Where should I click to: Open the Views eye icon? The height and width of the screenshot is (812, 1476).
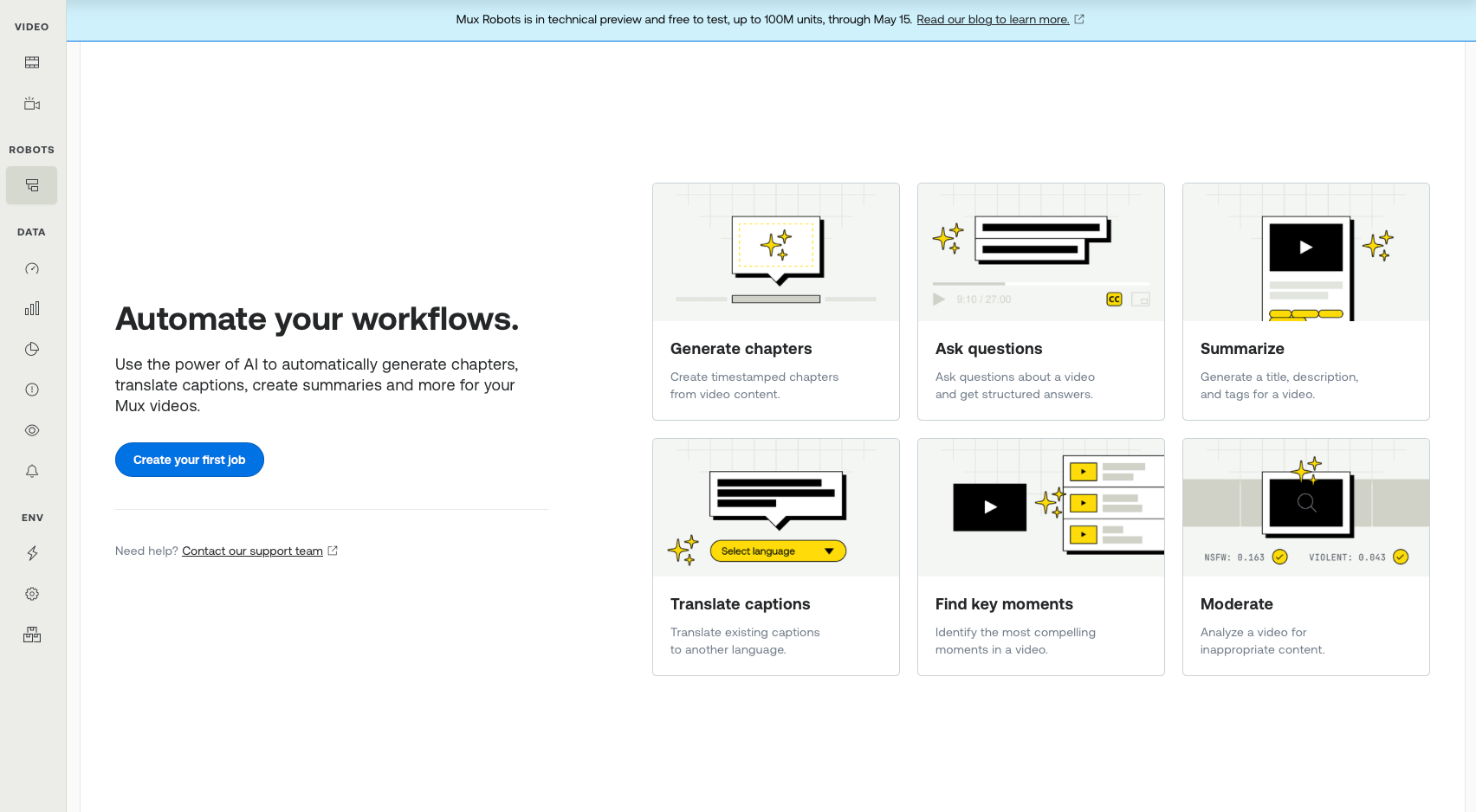coord(32,430)
